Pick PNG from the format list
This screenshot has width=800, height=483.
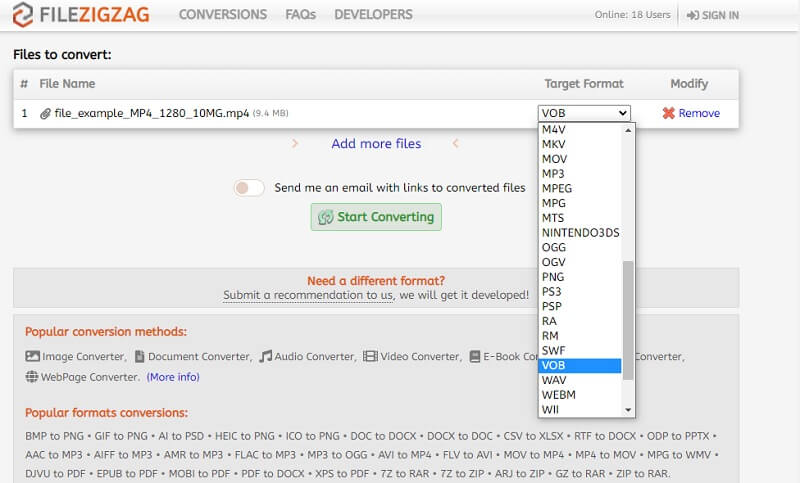pyautogui.click(x=580, y=277)
